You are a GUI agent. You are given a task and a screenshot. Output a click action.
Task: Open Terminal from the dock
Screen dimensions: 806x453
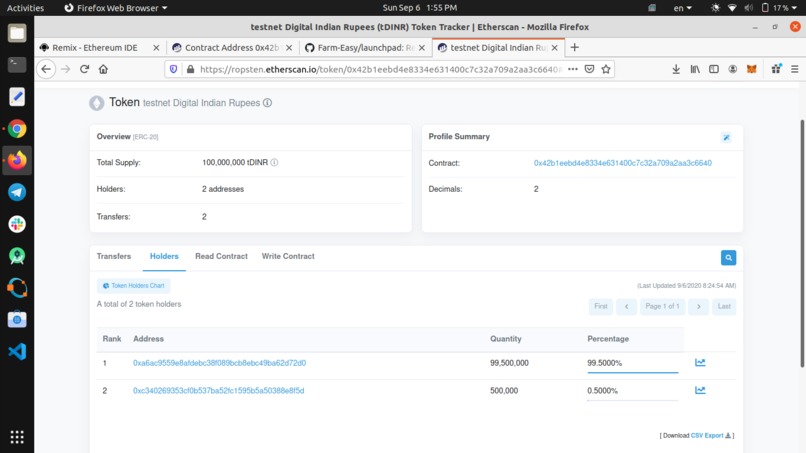(17, 65)
